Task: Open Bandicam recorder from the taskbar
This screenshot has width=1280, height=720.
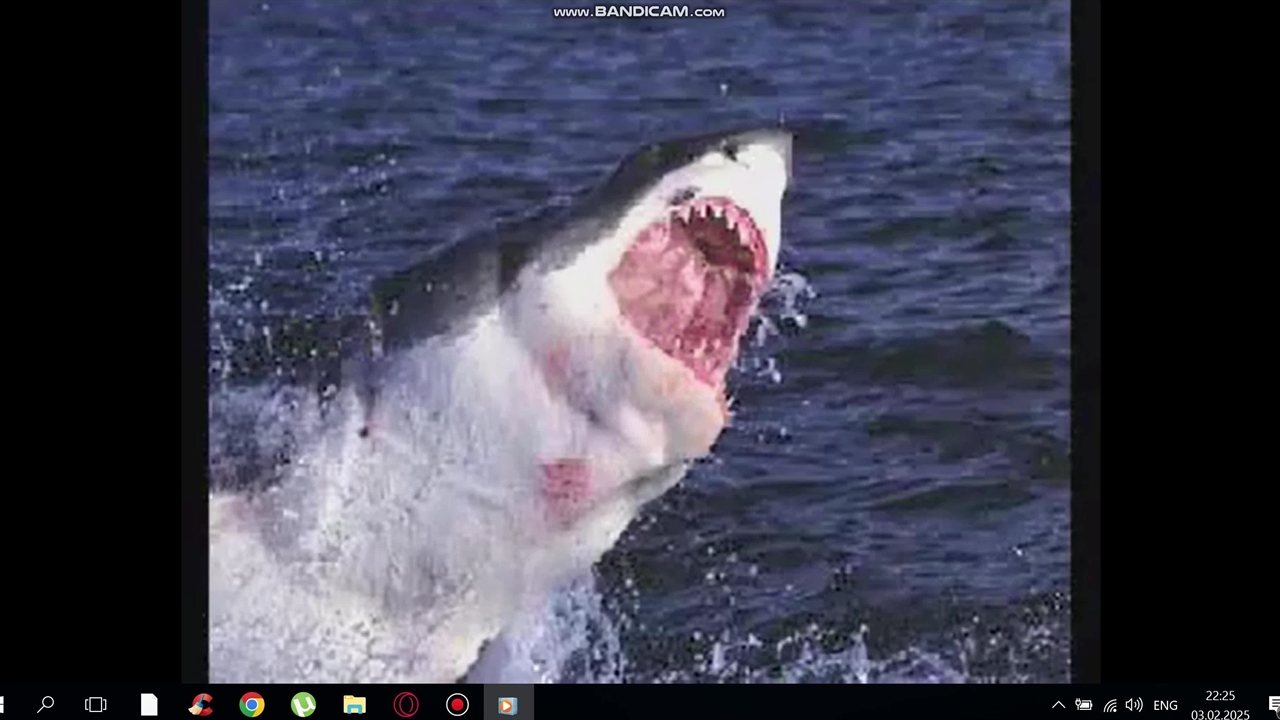Action: pyautogui.click(x=457, y=705)
